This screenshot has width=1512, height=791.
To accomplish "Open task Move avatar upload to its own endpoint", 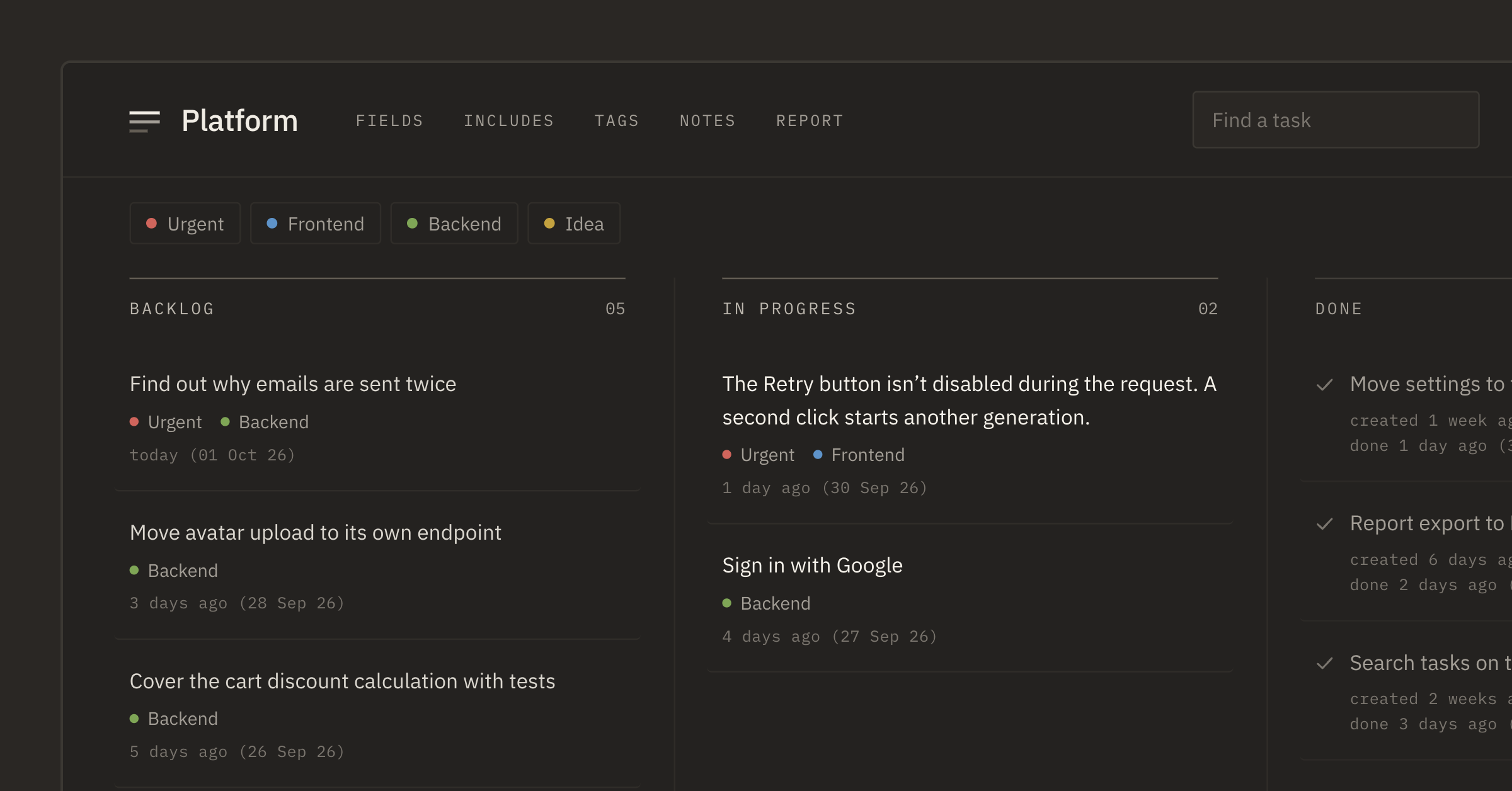I will 316,532.
